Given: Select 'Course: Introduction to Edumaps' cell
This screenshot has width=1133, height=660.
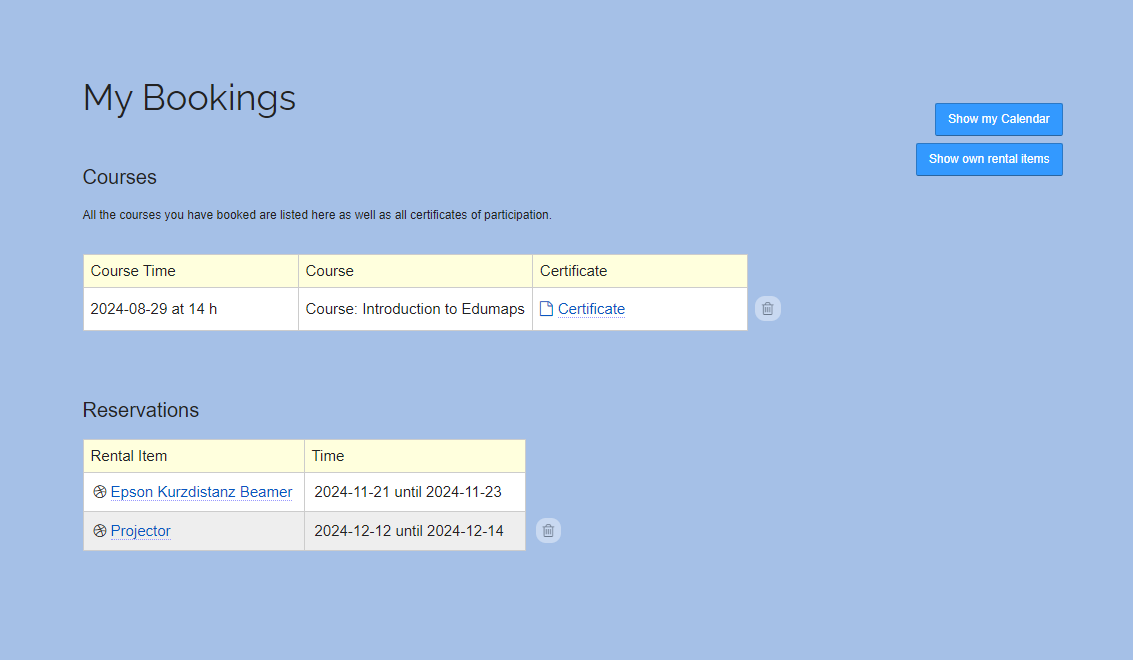Looking at the screenshot, I should pyautogui.click(x=415, y=309).
